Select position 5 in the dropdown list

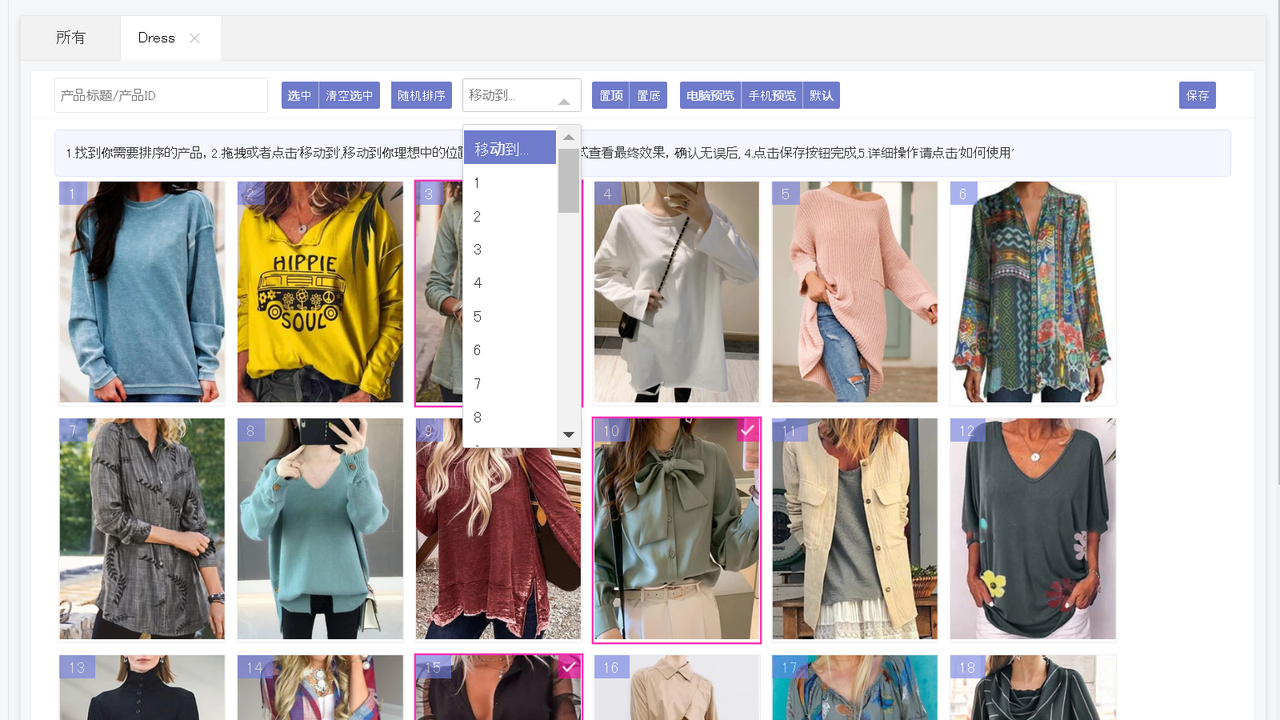(510, 317)
